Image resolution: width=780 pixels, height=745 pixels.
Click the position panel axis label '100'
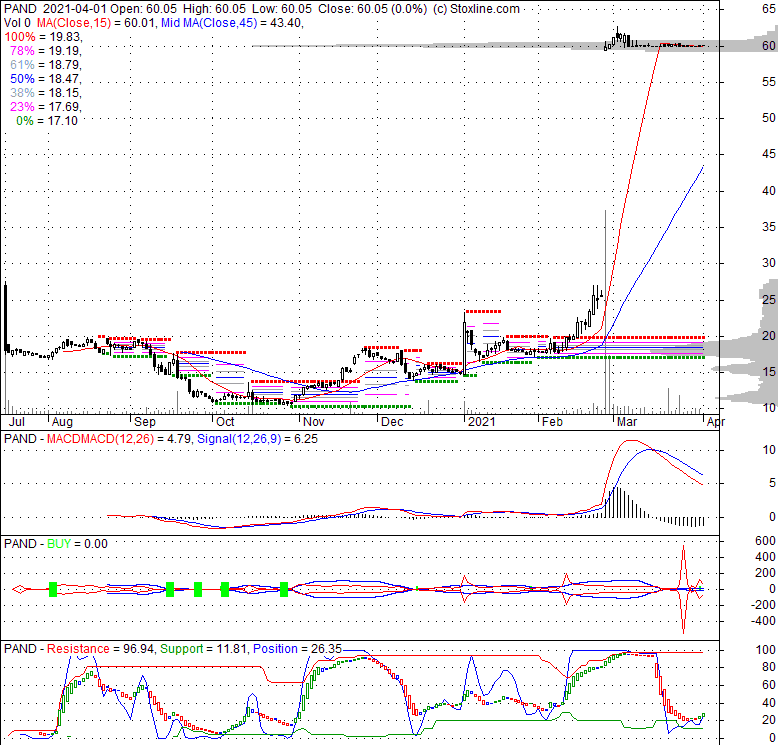pos(766,650)
